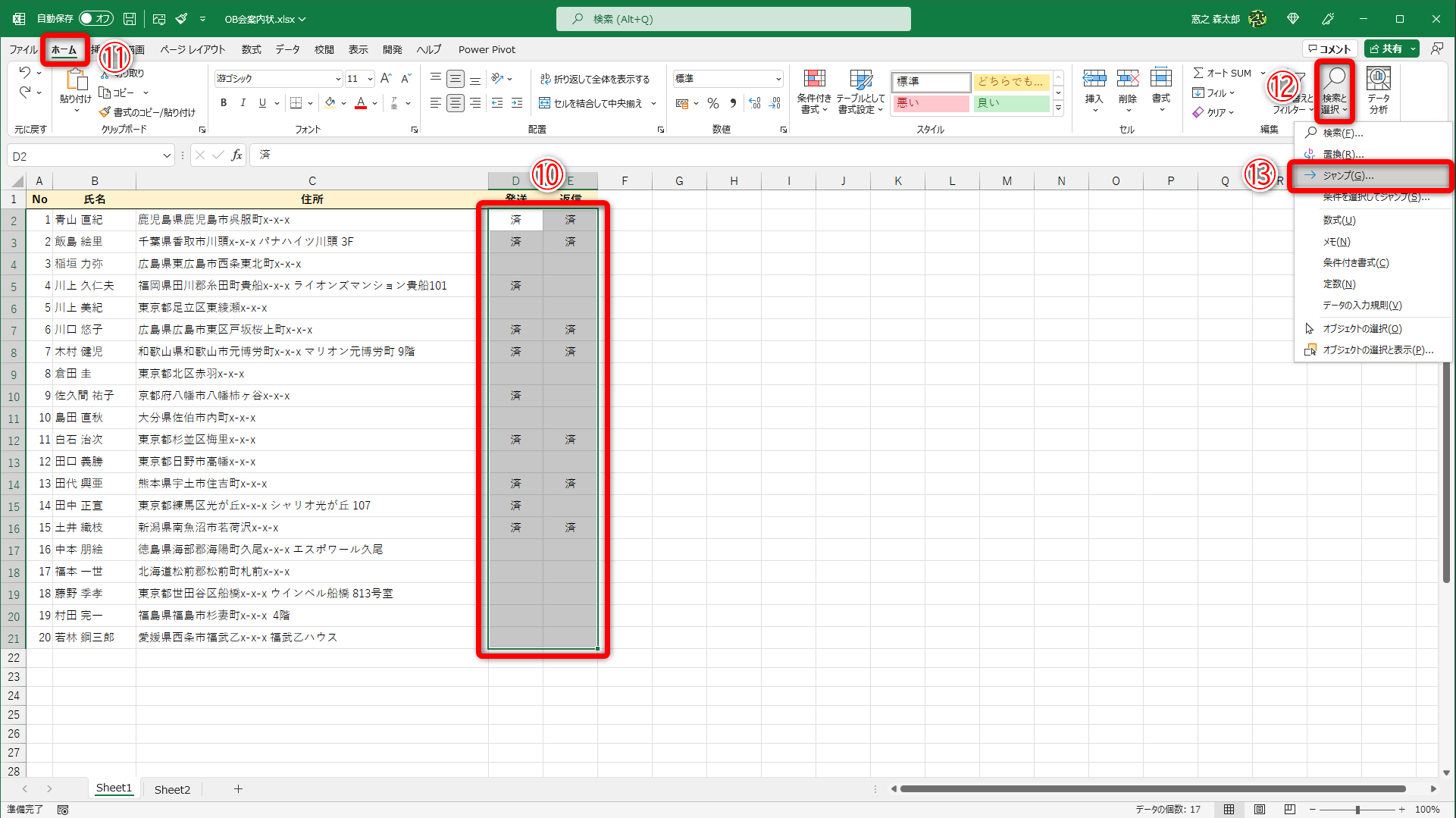Click the paste clipboard icon
This screenshot has height=818, width=1456.
coord(76,79)
